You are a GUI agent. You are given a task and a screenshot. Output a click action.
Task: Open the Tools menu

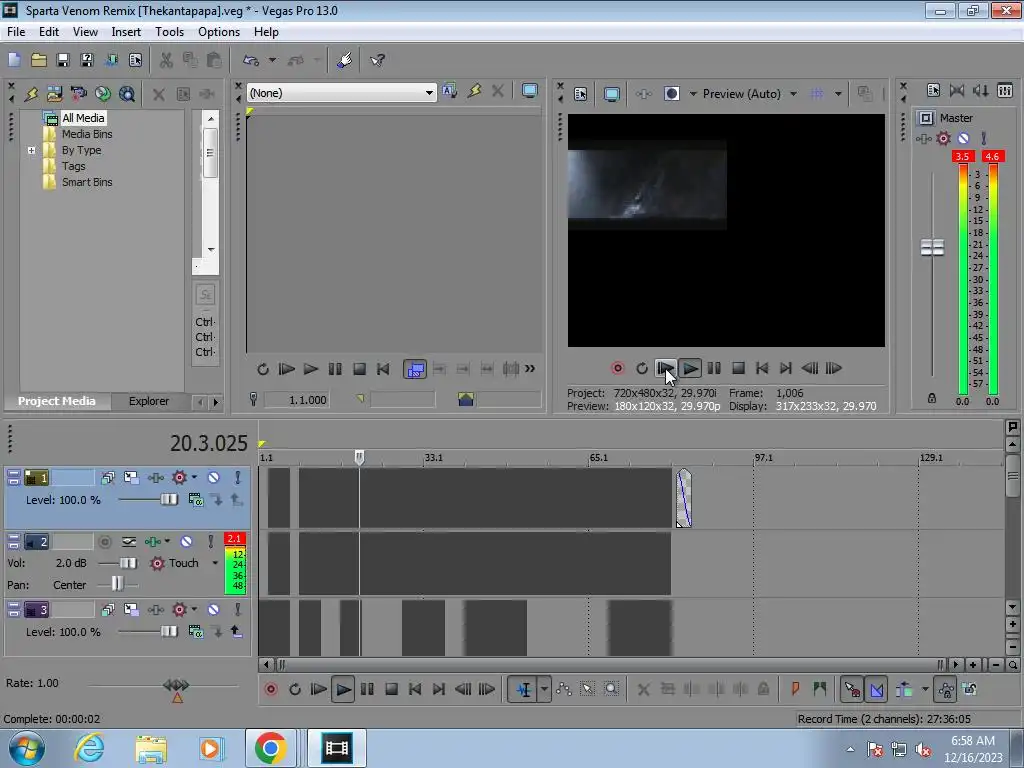coord(169,31)
